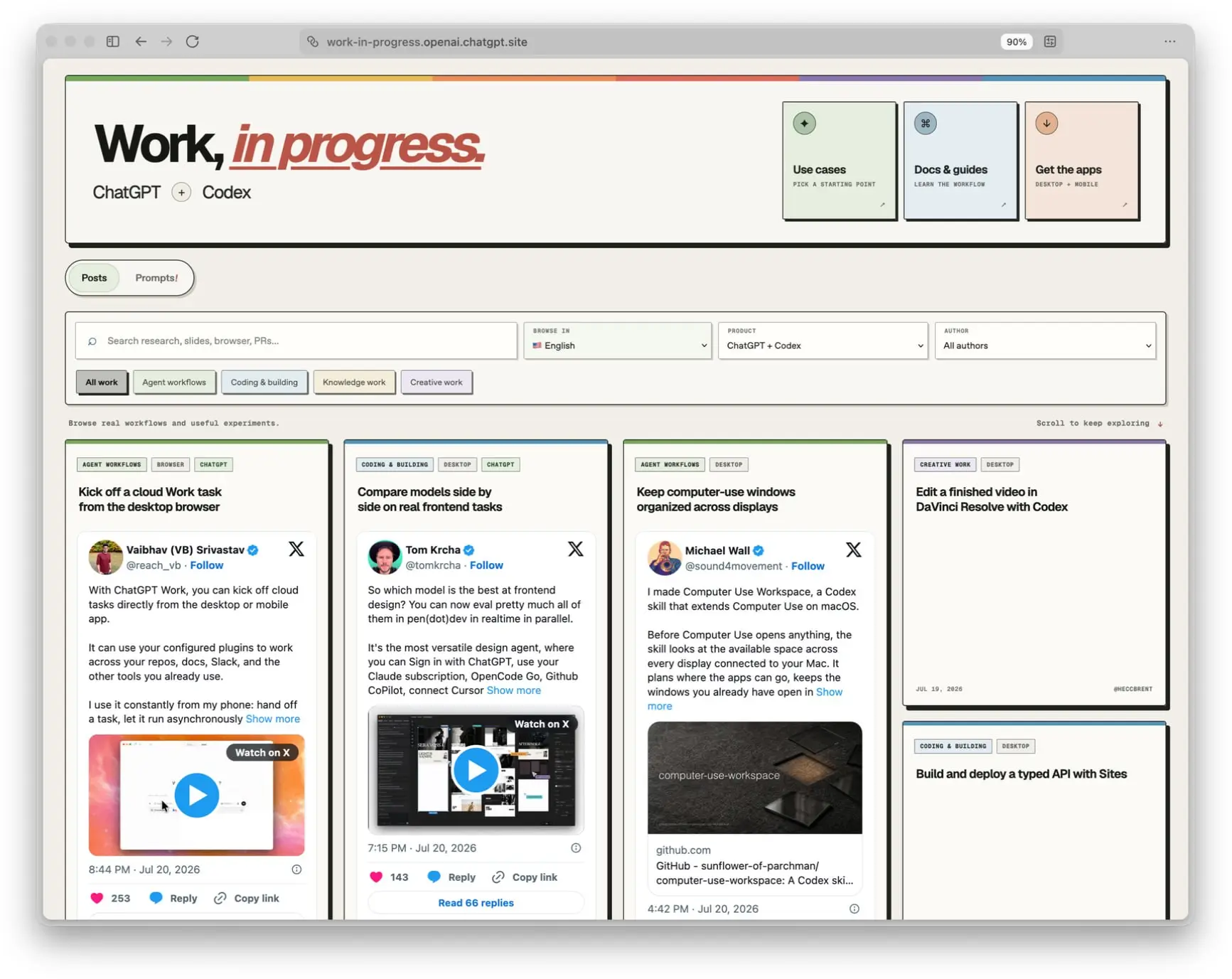Open the "8:44 PM · Jul 20, 2026" timestamp
Viewport: 1232px width, 979px height.
click(x=144, y=870)
